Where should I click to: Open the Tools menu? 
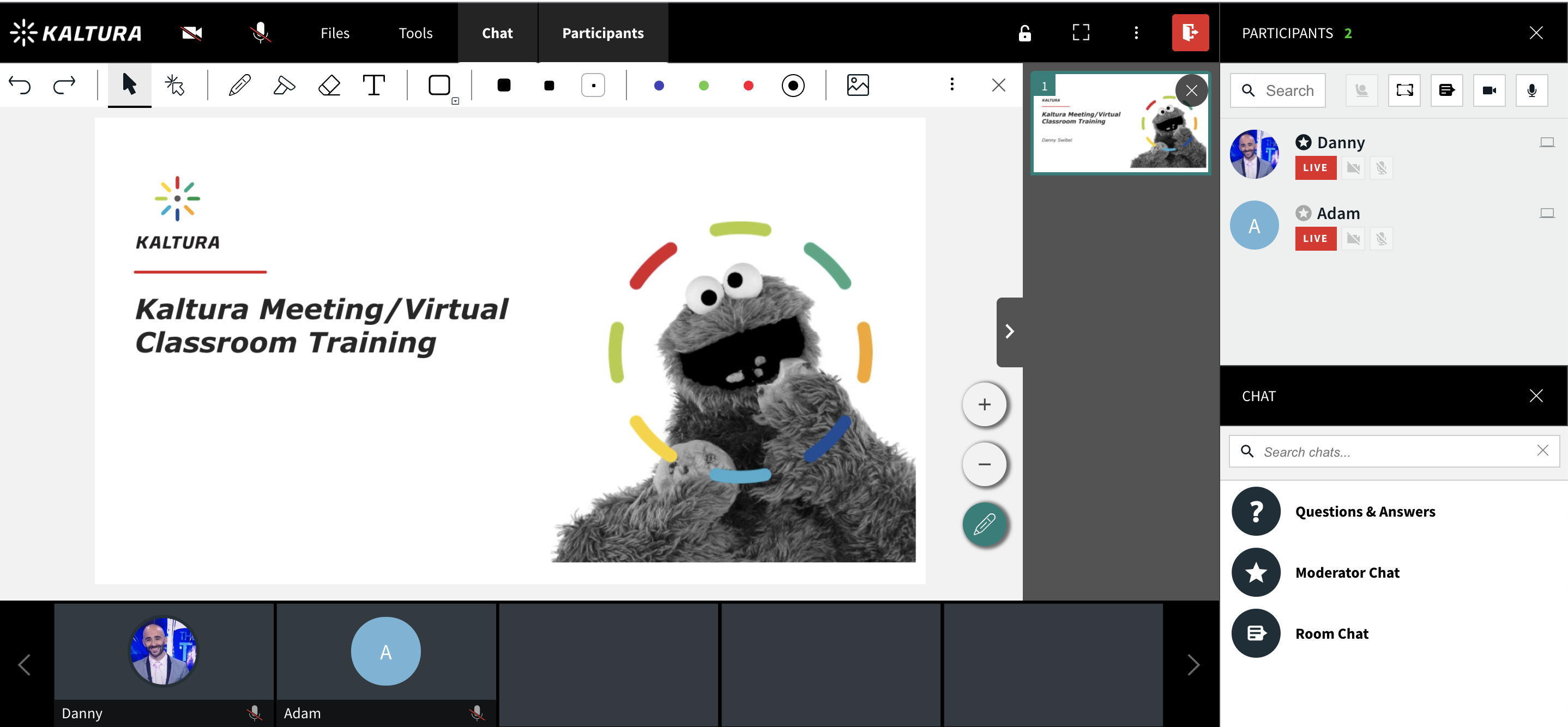click(415, 33)
